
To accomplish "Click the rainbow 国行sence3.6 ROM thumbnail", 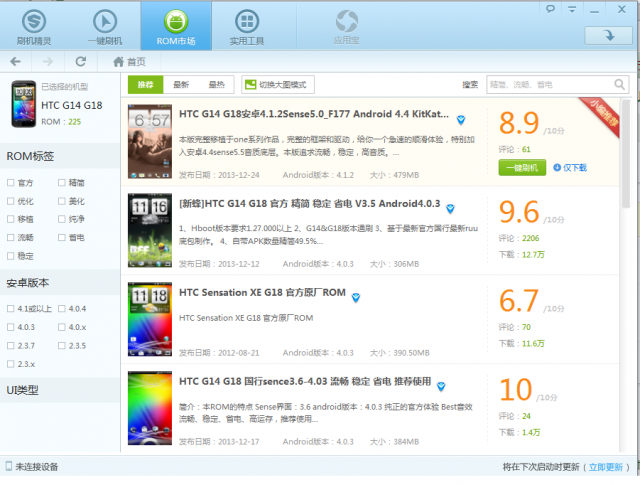I will pos(150,408).
